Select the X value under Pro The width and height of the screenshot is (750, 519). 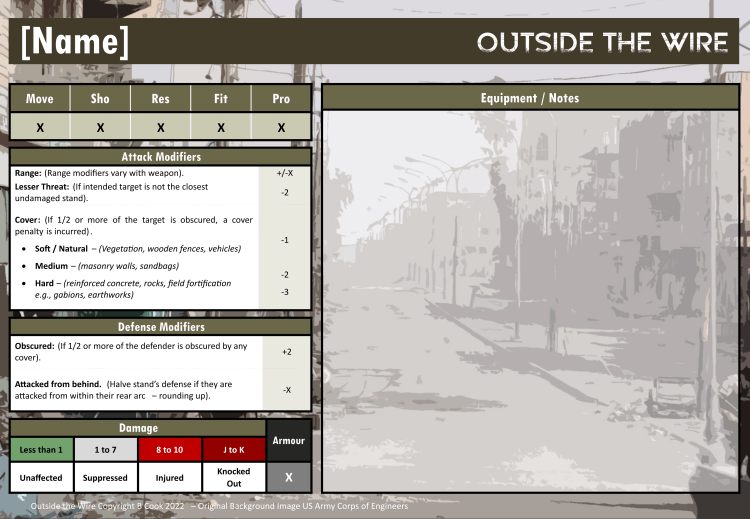(281, 128)
